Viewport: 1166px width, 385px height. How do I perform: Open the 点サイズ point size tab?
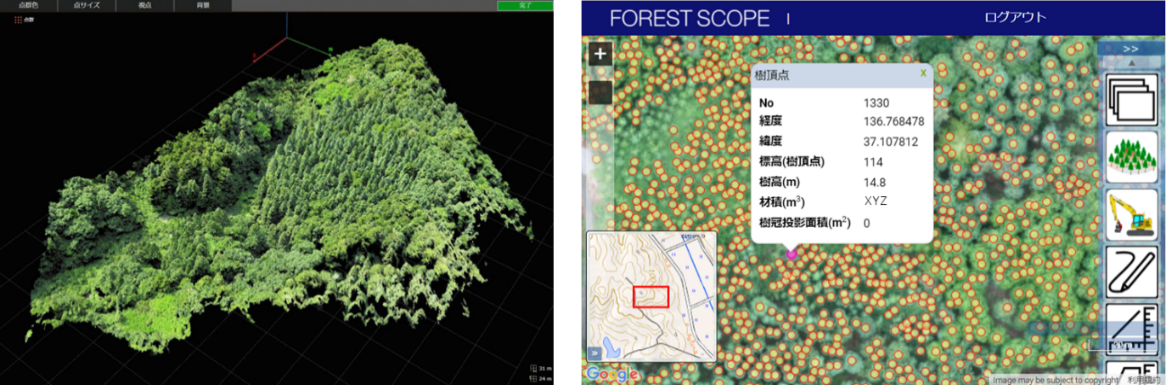click(x=86, y=5)
